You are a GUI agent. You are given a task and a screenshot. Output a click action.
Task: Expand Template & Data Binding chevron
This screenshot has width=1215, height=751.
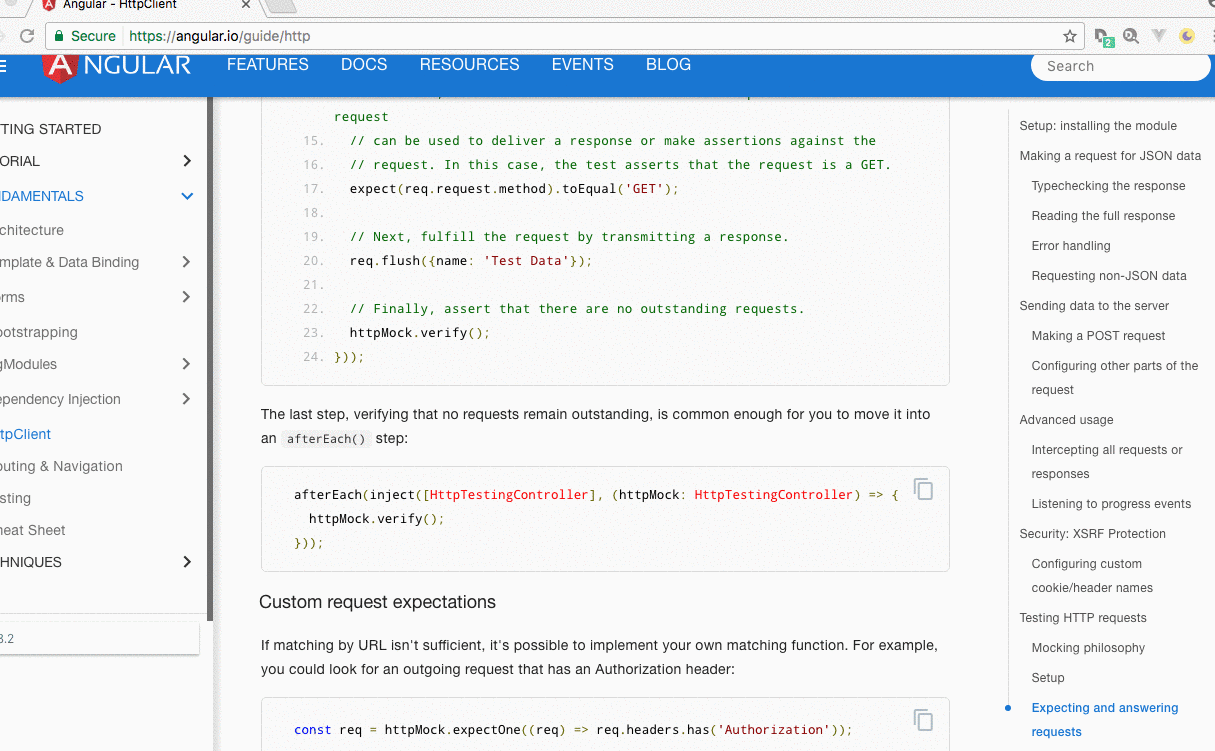(x=187, y=262)
